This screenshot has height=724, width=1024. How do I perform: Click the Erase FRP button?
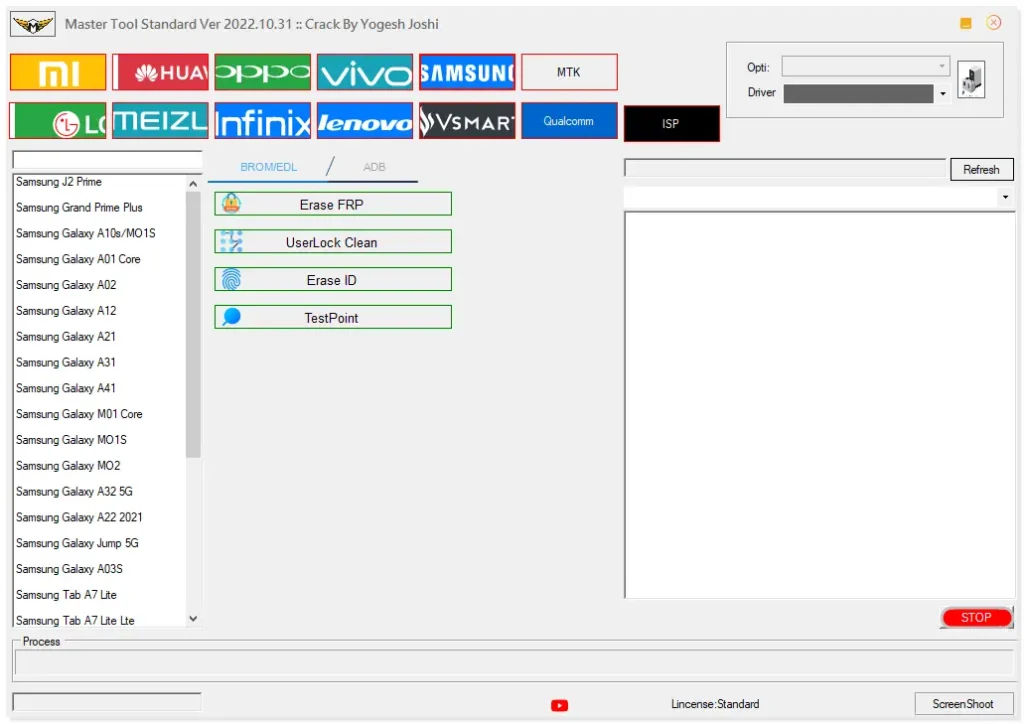tap(332, 204)
